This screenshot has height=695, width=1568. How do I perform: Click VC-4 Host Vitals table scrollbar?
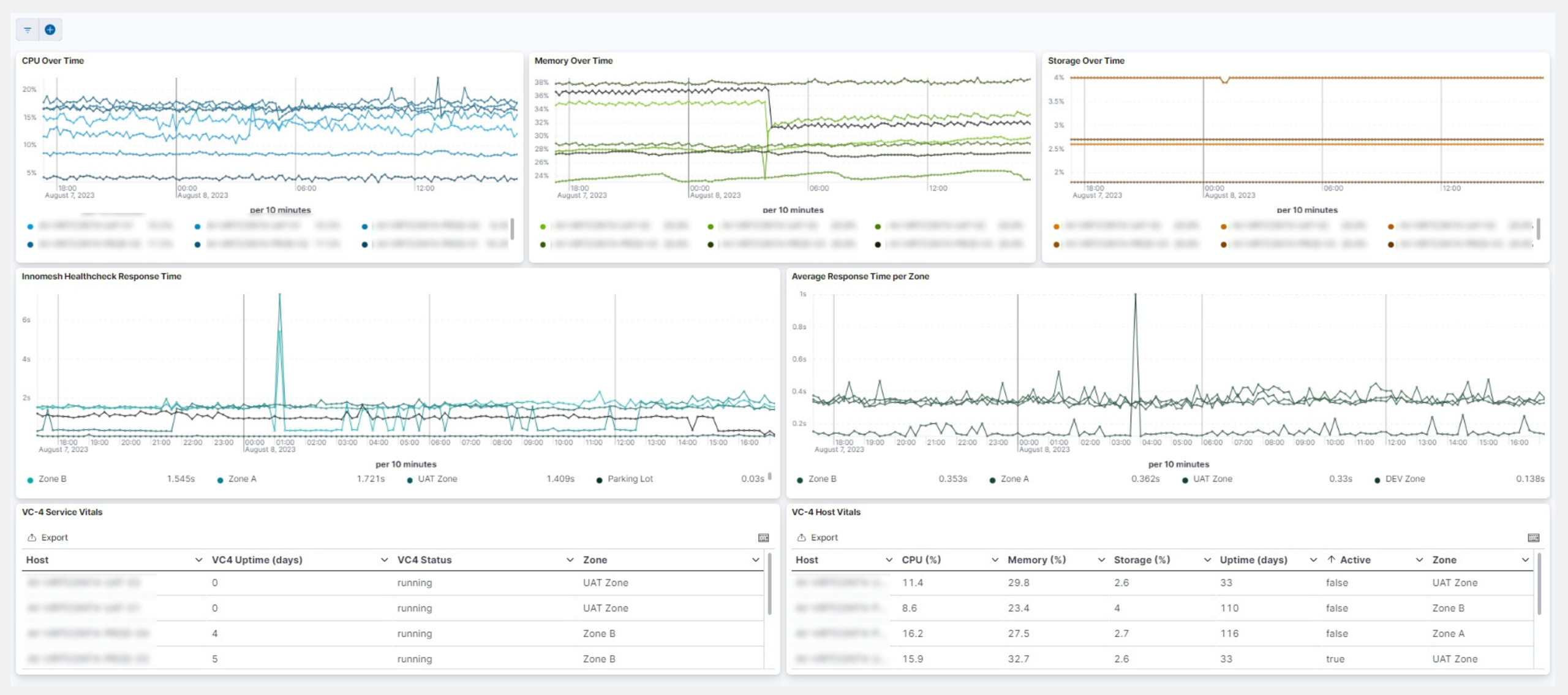1539,584
